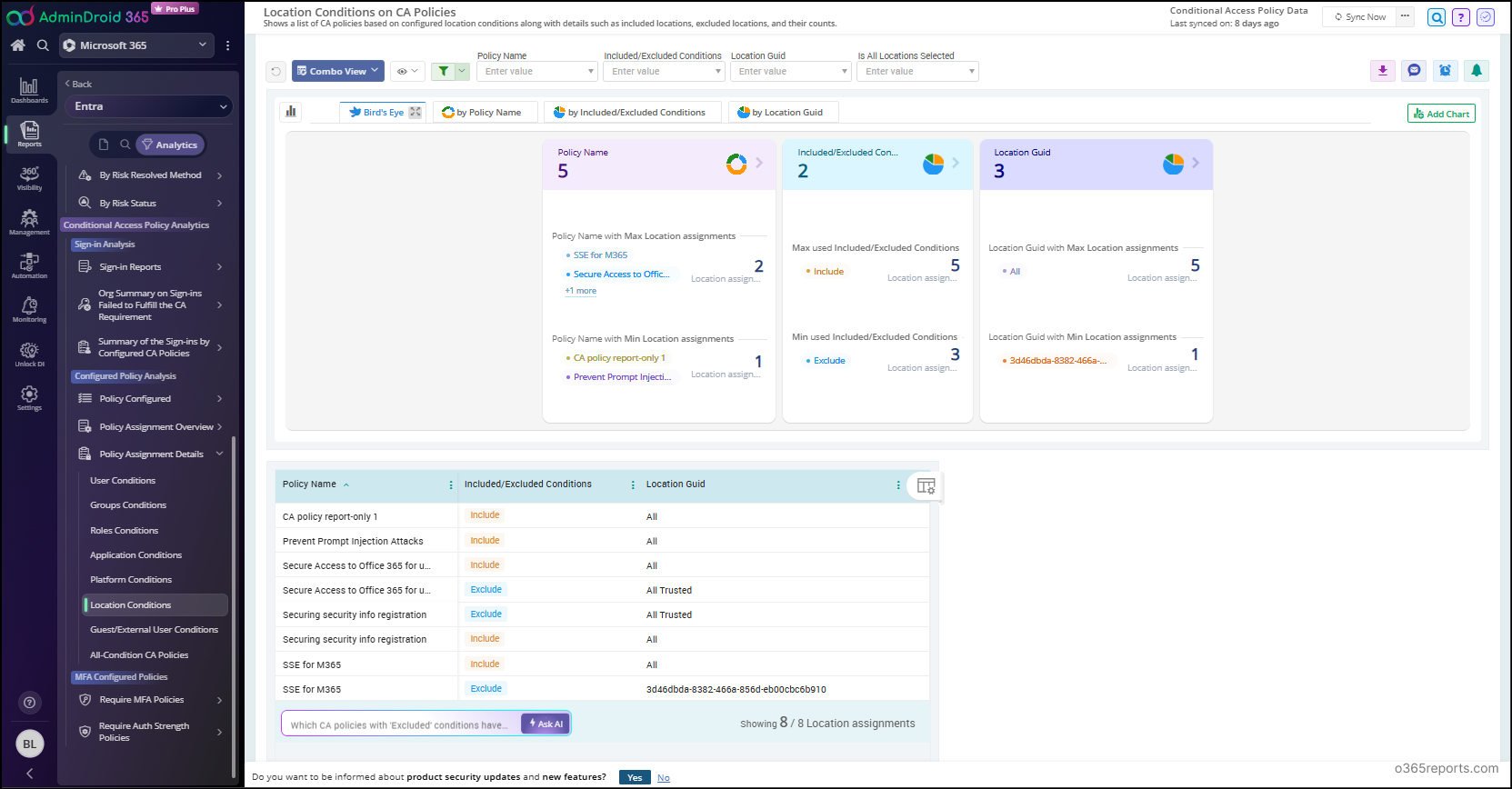Open the purple question mark help icon
Screen dimensions: 1512x789
click(x=1461, y=17)
